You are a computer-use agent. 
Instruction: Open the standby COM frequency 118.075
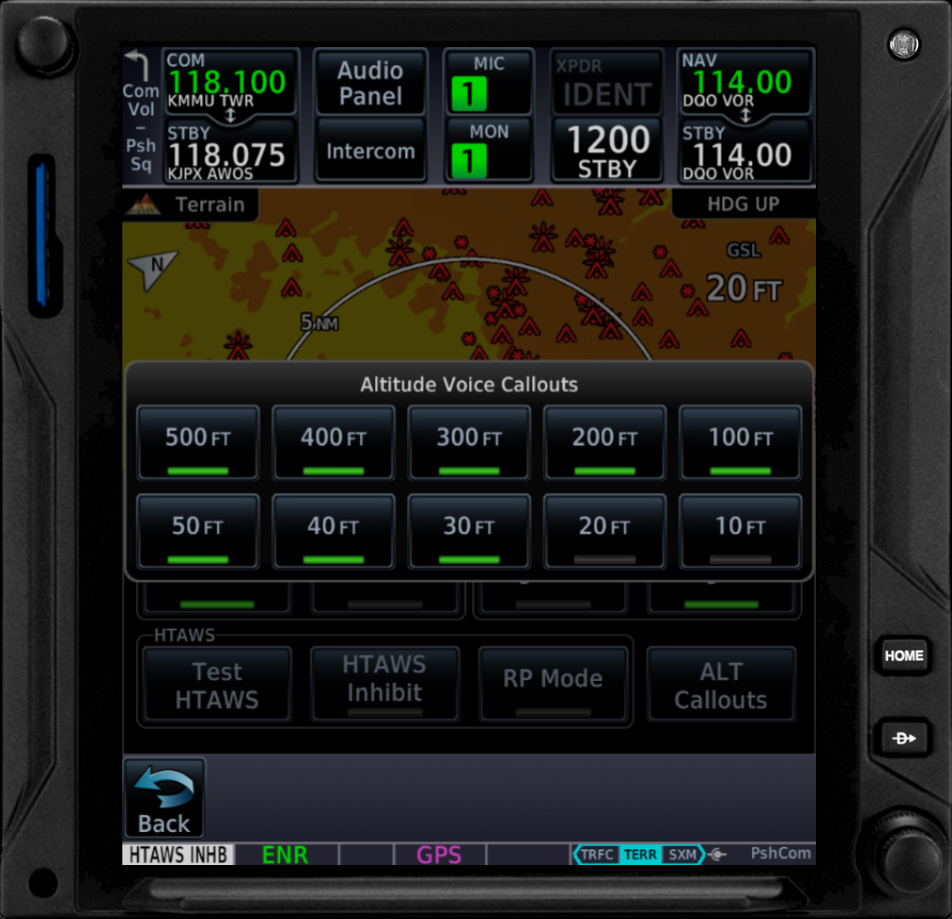pyautogui.click(x=231, y=152)
